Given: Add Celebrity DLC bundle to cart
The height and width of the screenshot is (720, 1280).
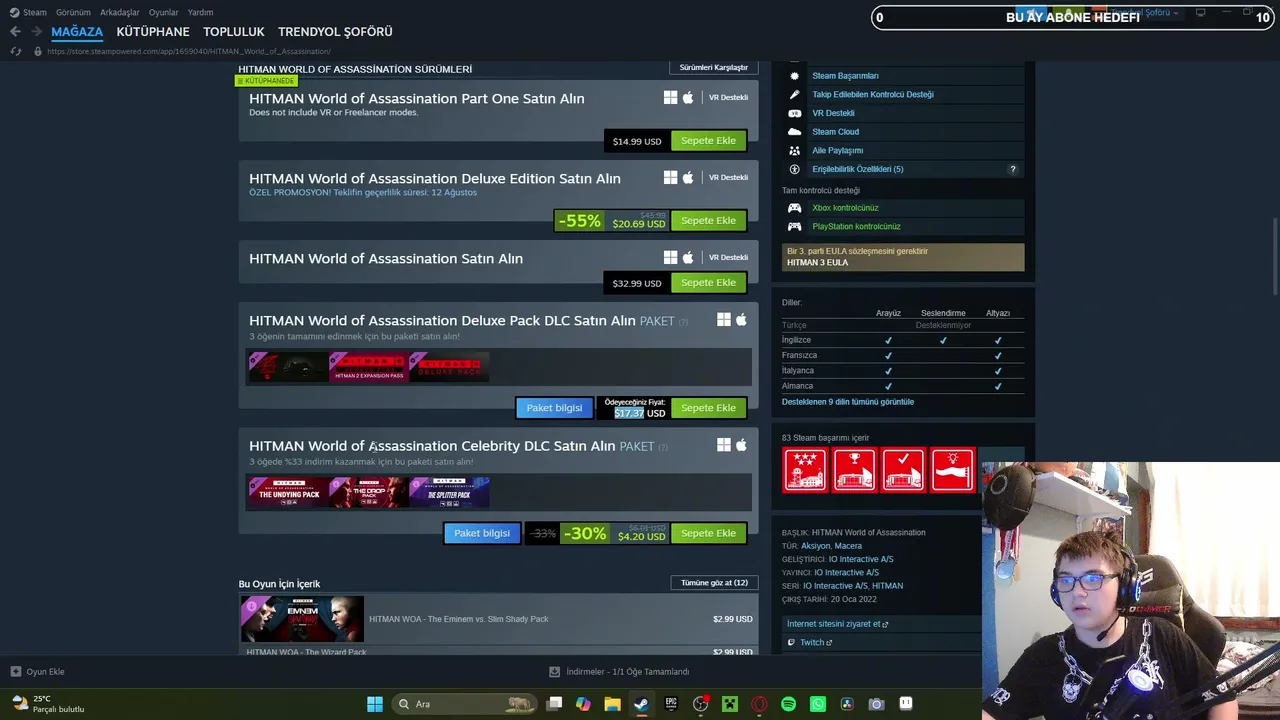Looking at the screenshot, I should pos(708,533).
